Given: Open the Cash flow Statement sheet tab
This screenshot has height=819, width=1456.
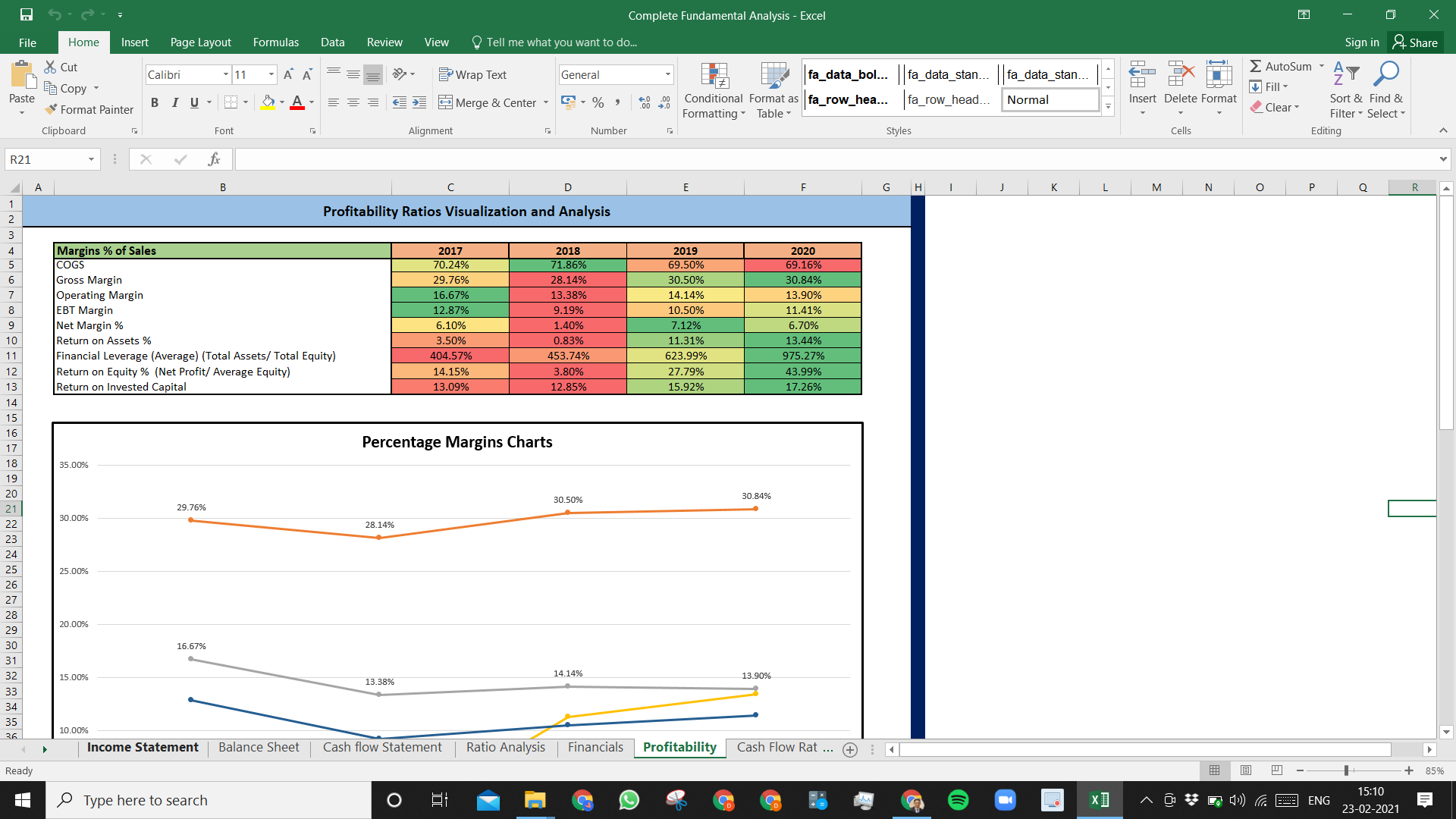Looking at the screenshot, I should [382, 748].
